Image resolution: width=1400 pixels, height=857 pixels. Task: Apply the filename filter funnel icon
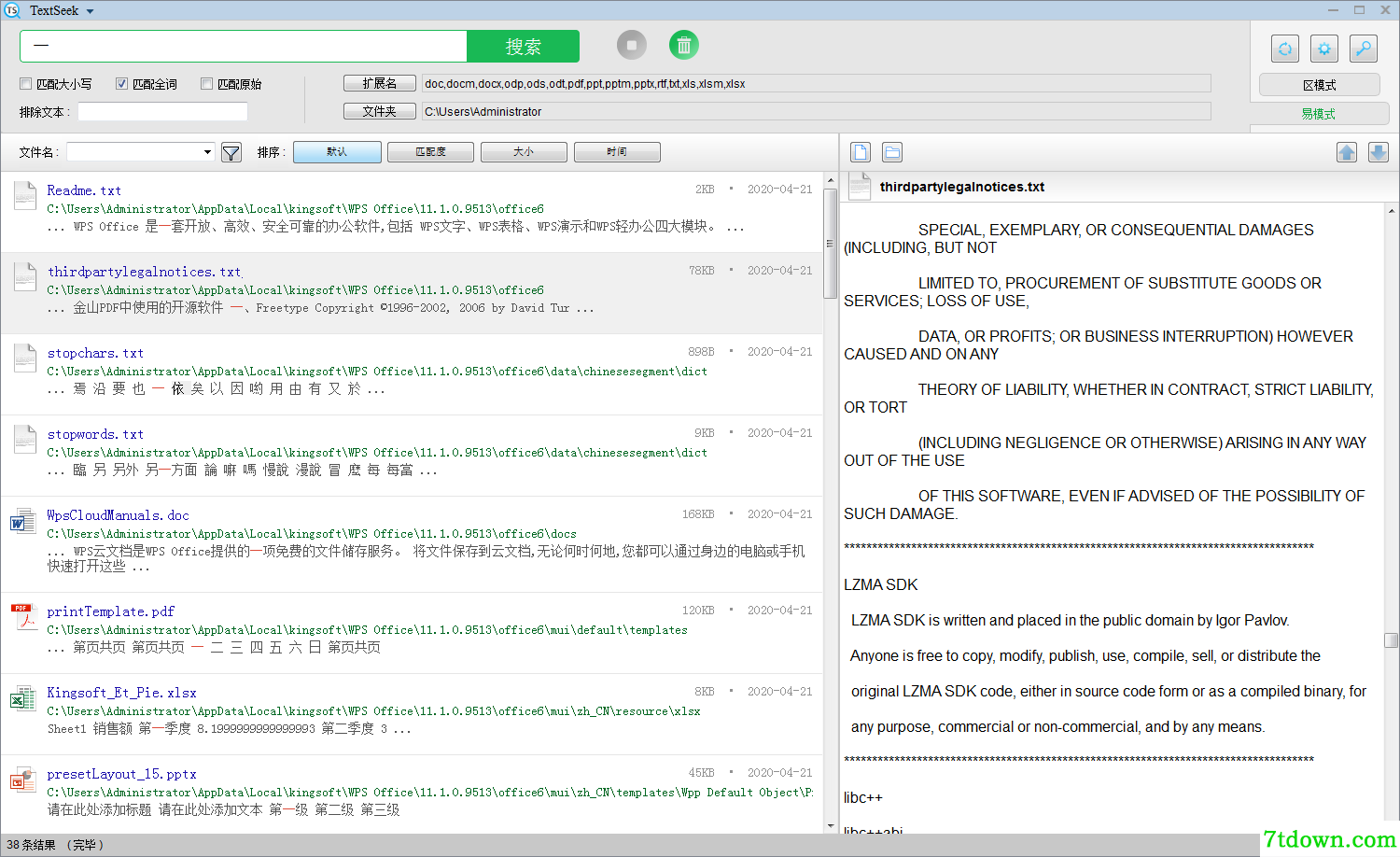tap(231, 152)
